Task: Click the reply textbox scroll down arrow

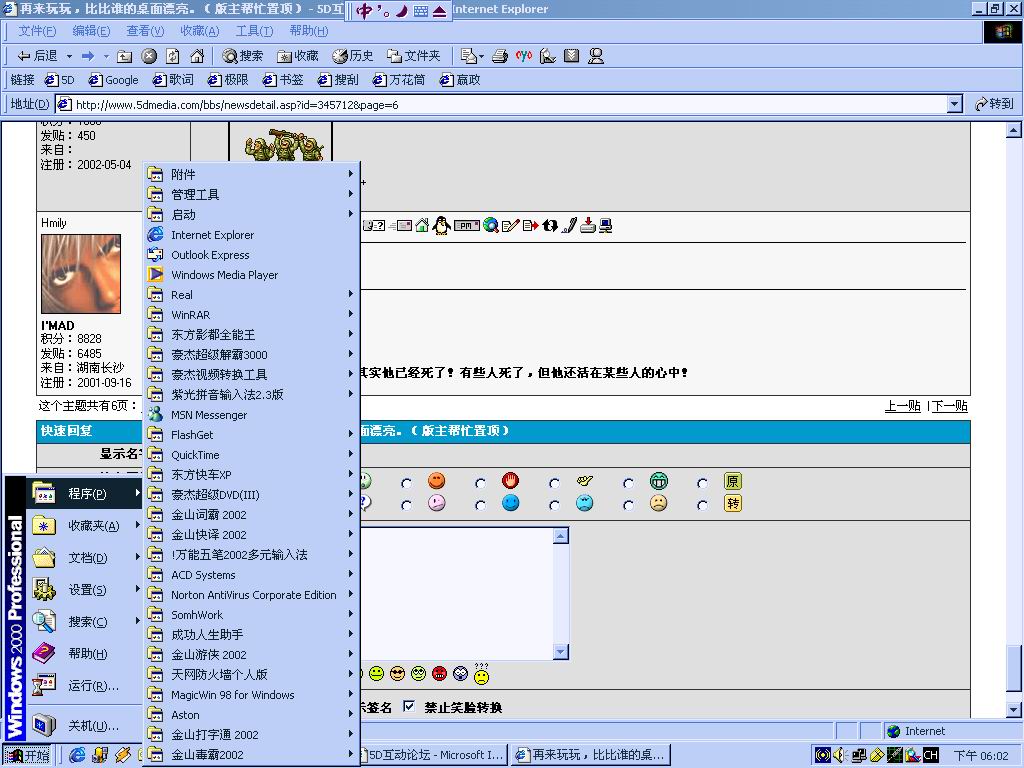Action: [x=561, y=652]
